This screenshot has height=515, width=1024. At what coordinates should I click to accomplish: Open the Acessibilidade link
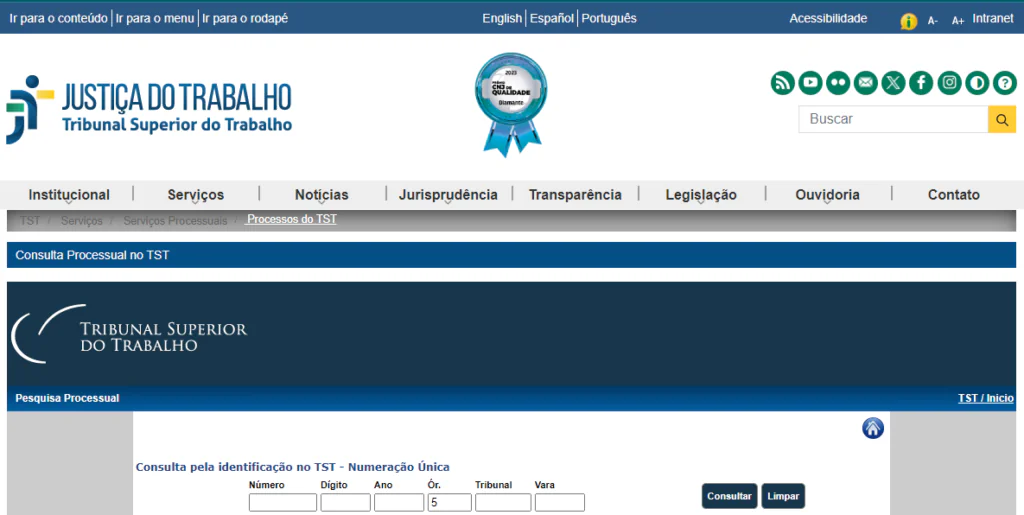828,18
